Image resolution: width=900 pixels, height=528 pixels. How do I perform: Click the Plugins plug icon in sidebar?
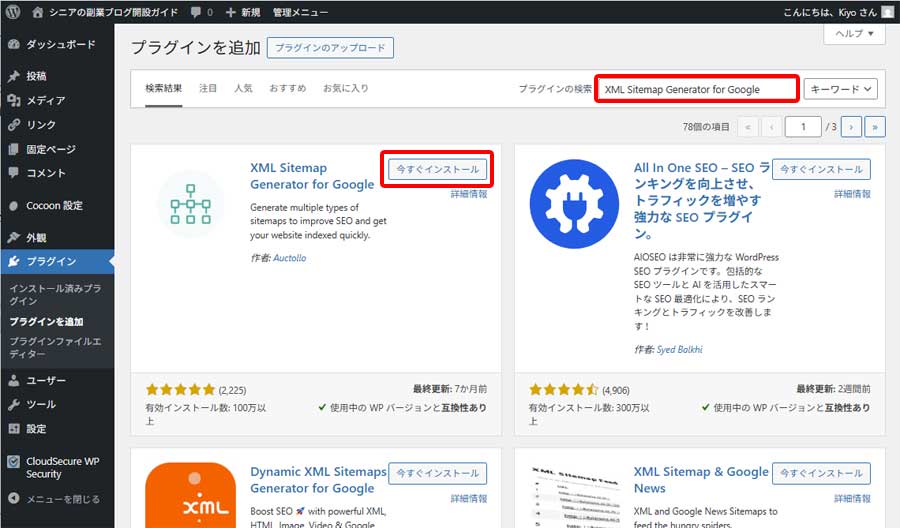pyautogui.click(x=14, y=262)
